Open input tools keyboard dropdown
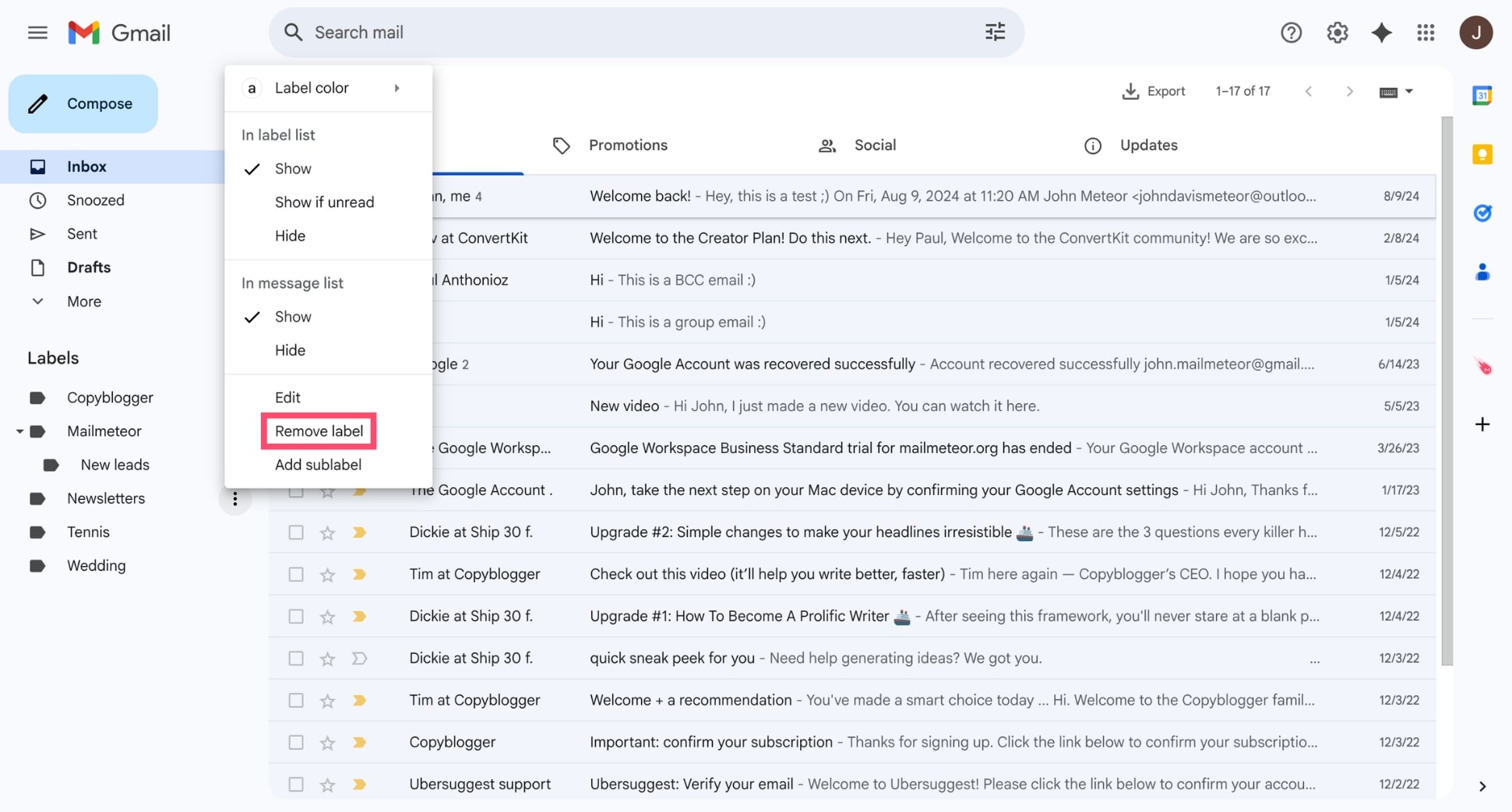The width and height of the screenshot is (1512, 812). coord(1396,92)
